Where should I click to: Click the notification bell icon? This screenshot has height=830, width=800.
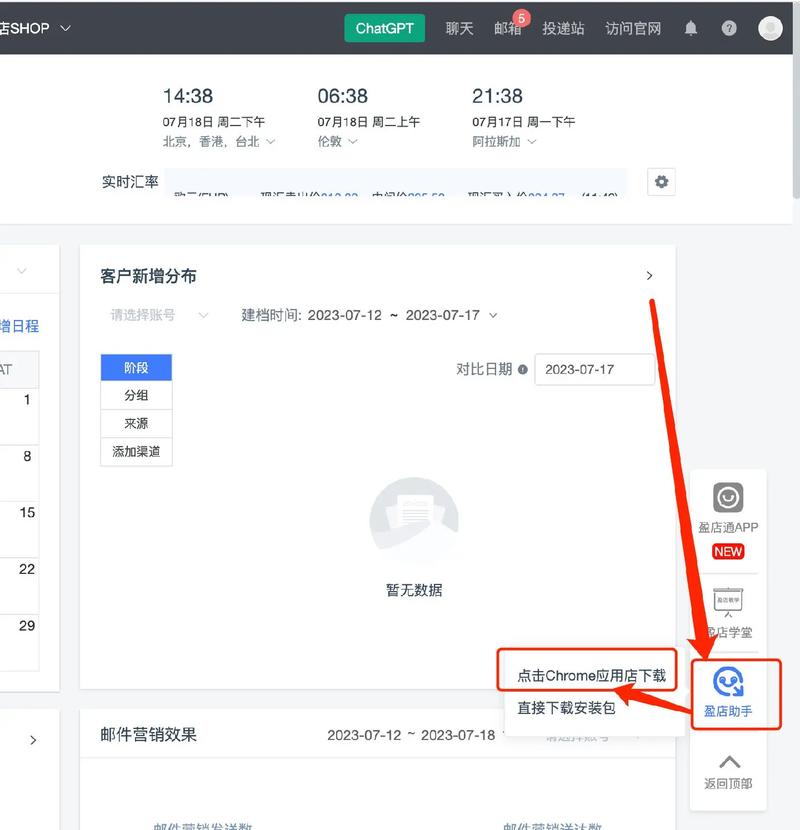pyautogui.click(x=690, y=28)
